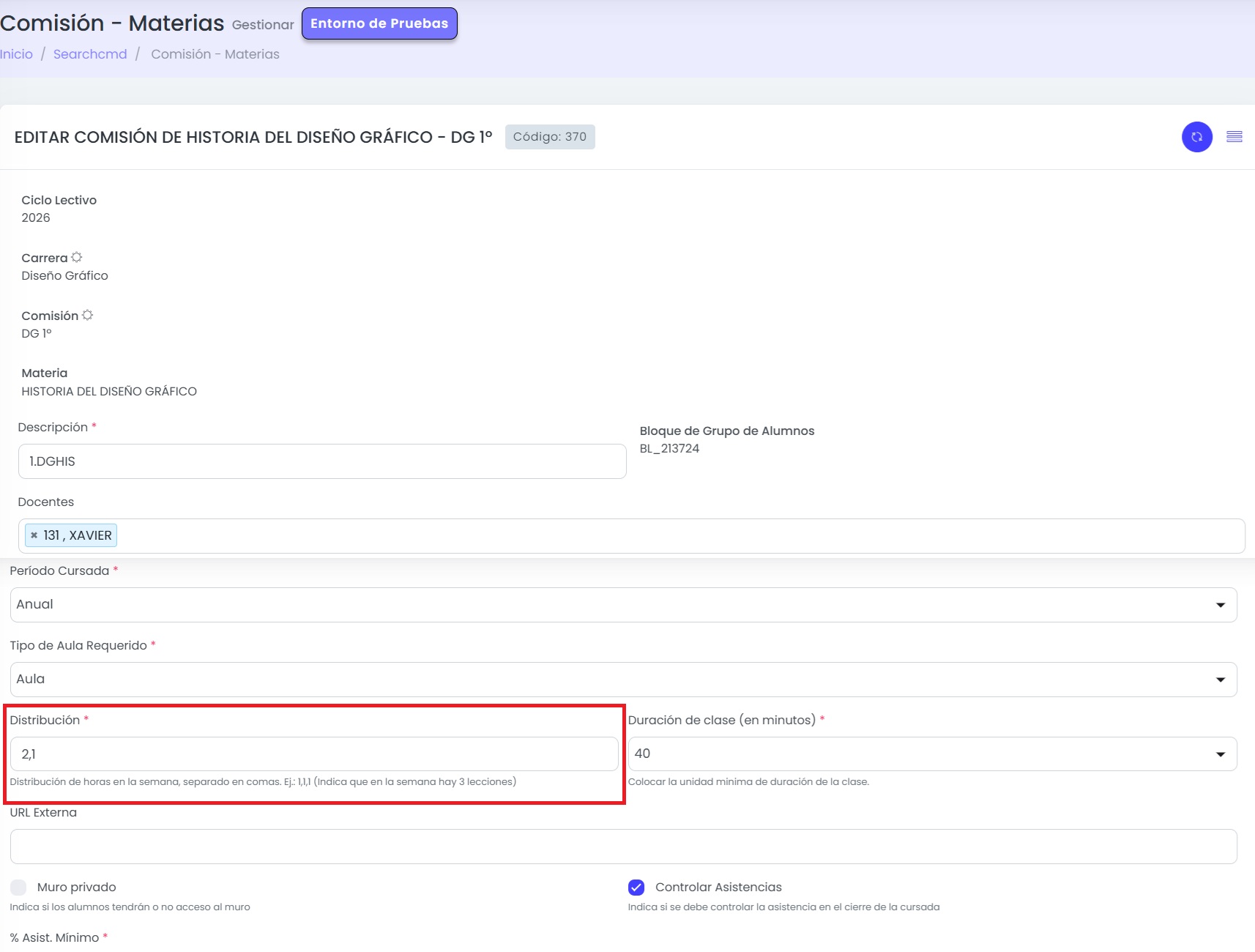Open the list-lines menu icon beside refresh
The height and width of the screenshot is (952, 1255).
tap(1234, 137)
